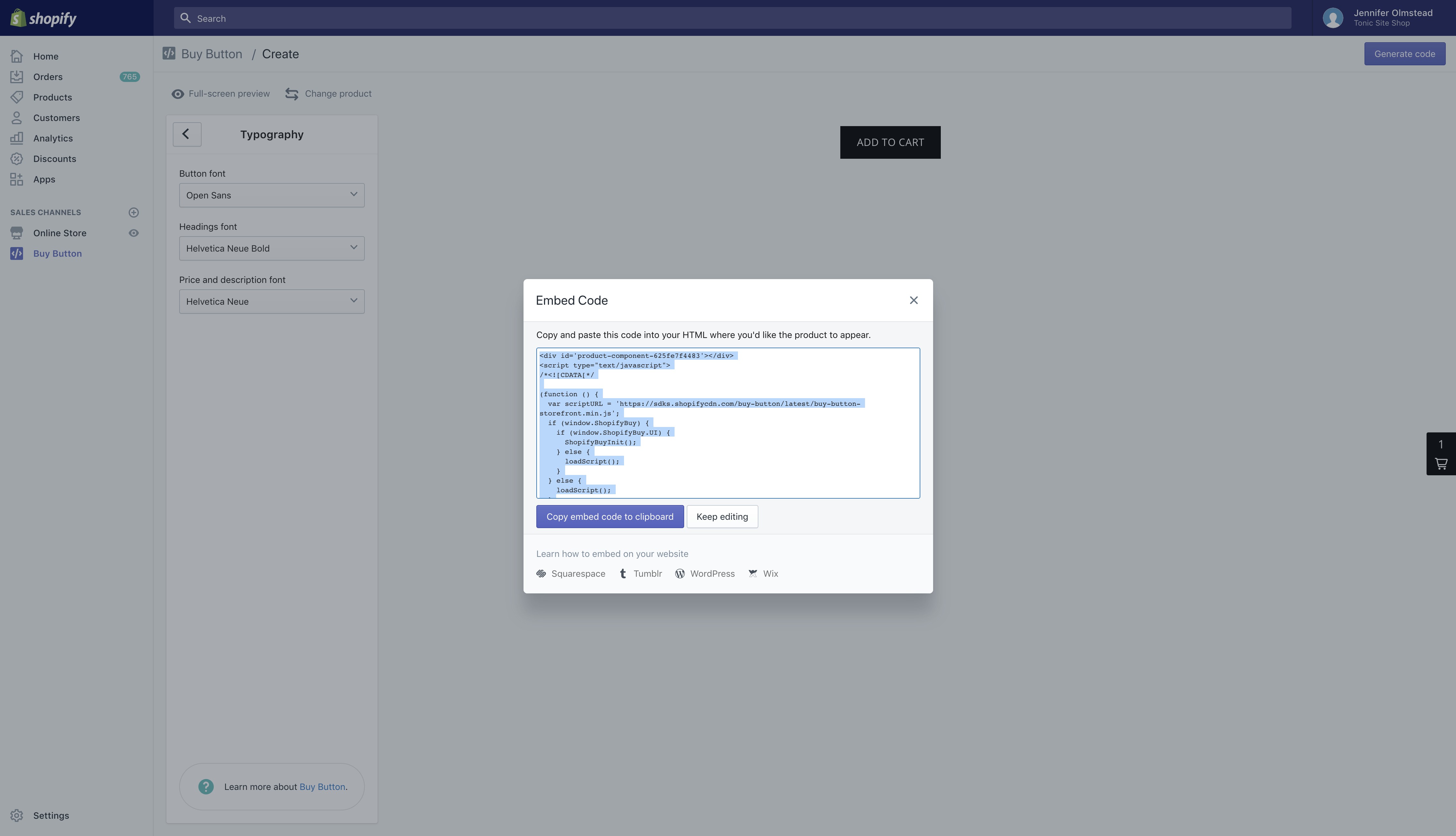Click the shopping cart icon tab
1456x836 pixels.
[x=1441, y=463]
